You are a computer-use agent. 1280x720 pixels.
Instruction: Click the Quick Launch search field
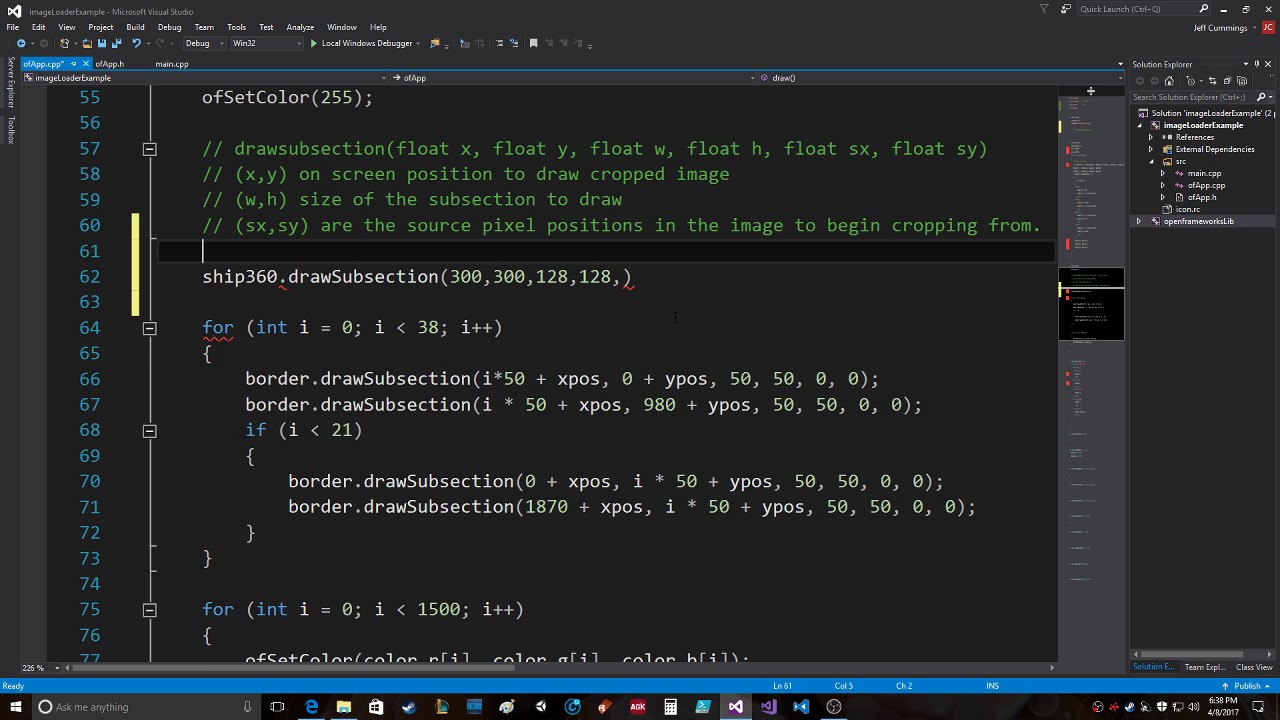pos(1143,9)
